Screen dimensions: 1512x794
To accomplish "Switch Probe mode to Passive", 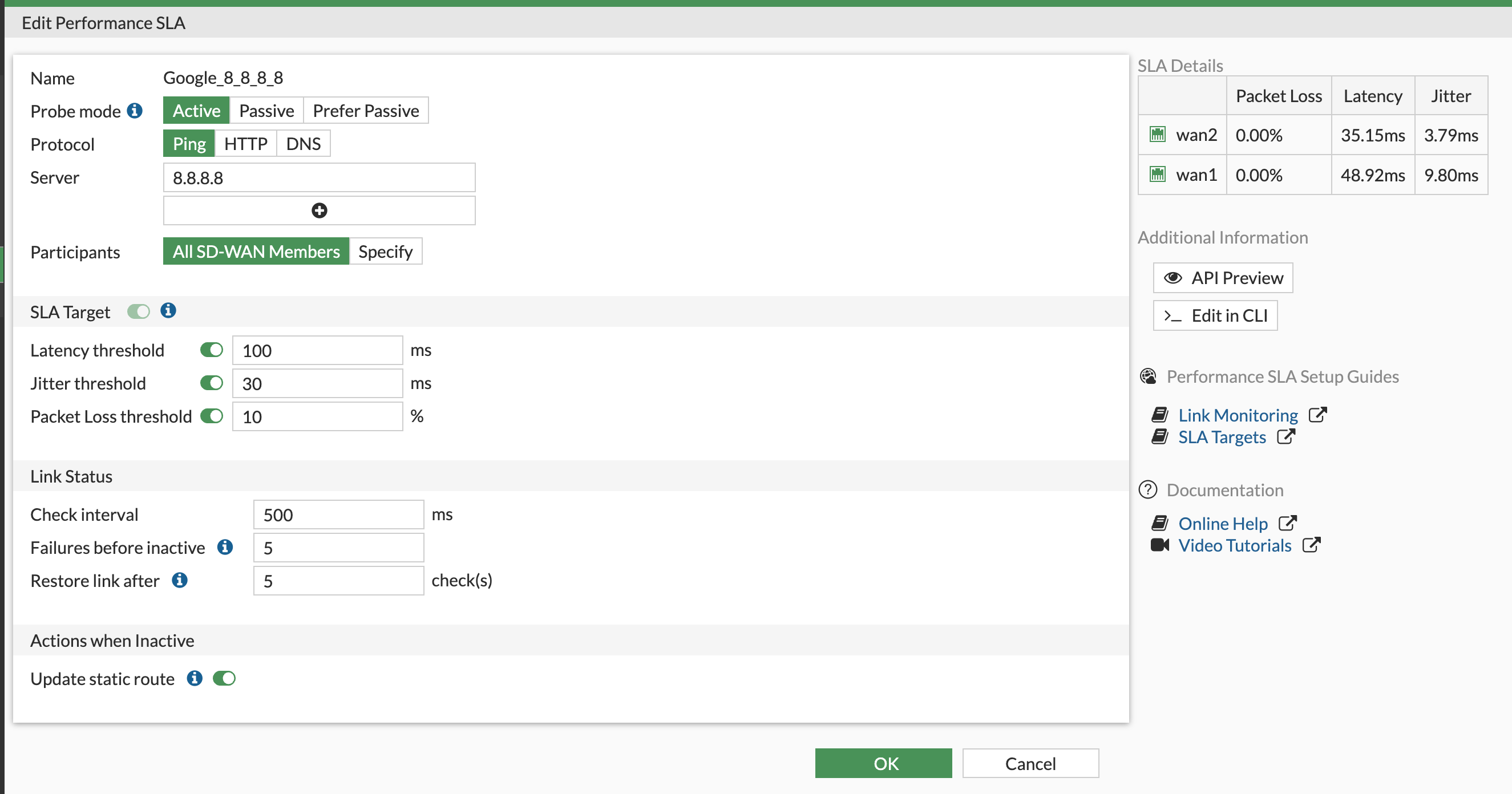I will (x=266, y=110).
